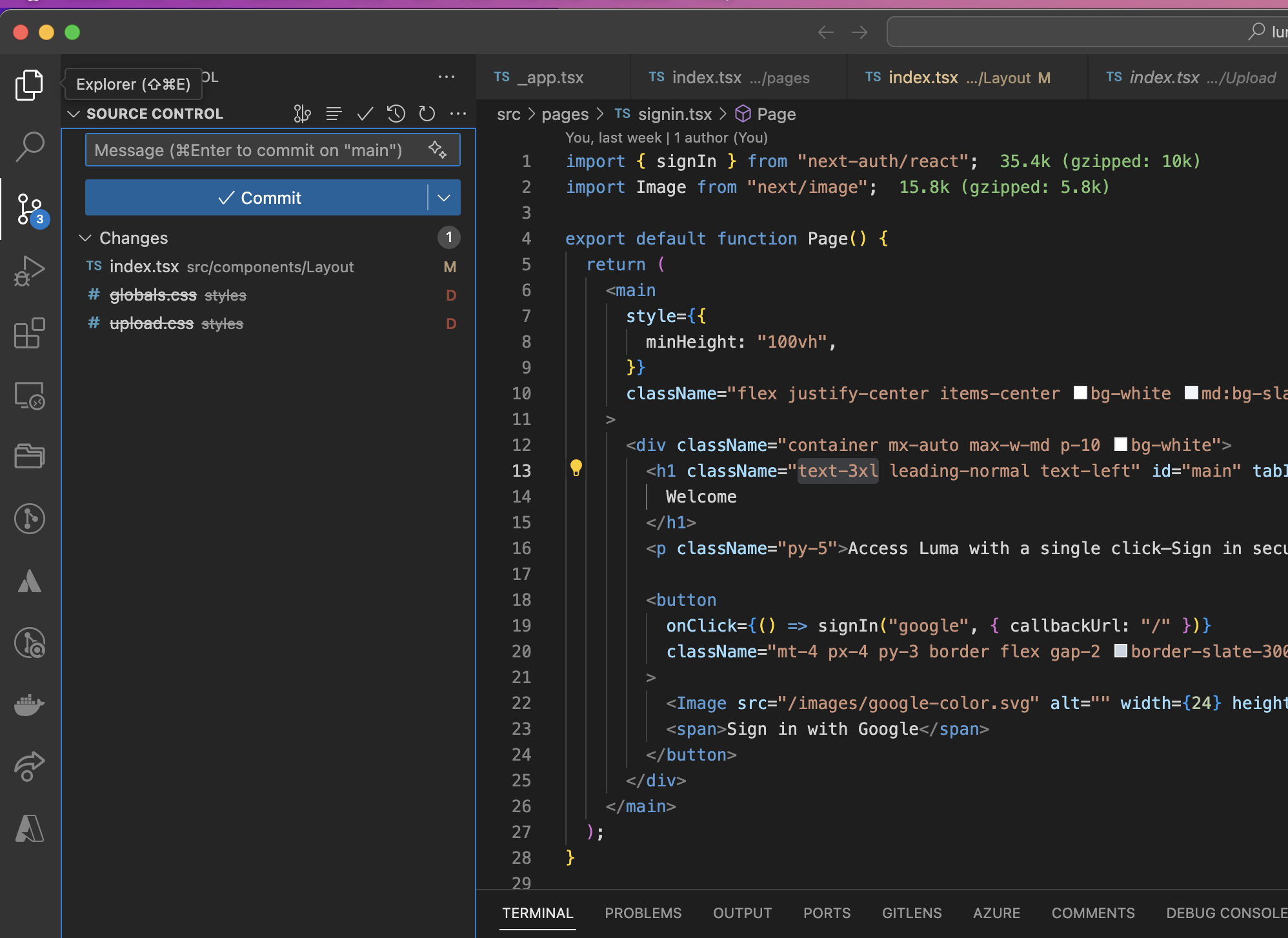Select changed file index.tsx src/components/Layout

click(268, 266)
